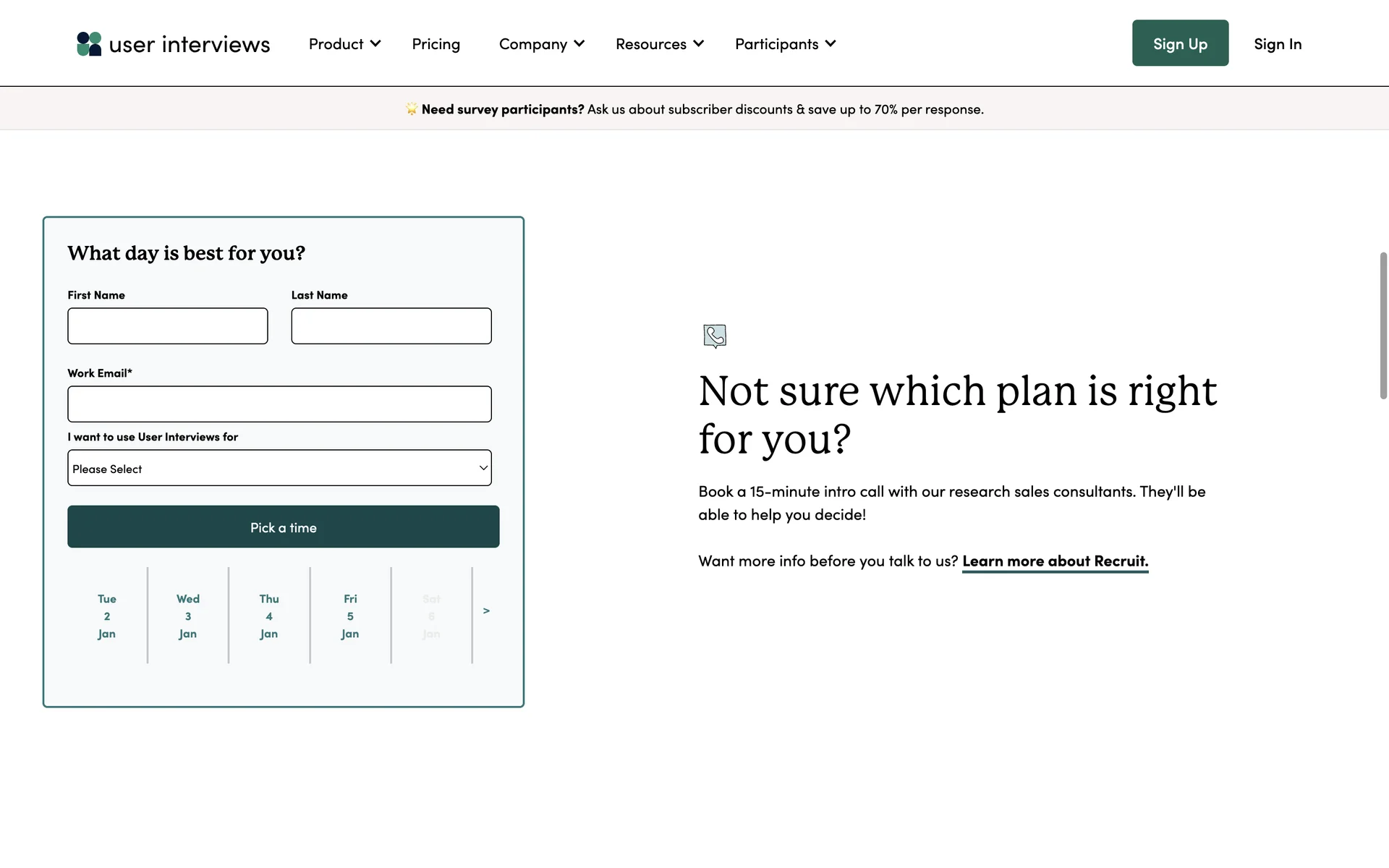
Task: Click into the Last Name field
Action: [x=391, y=326]
